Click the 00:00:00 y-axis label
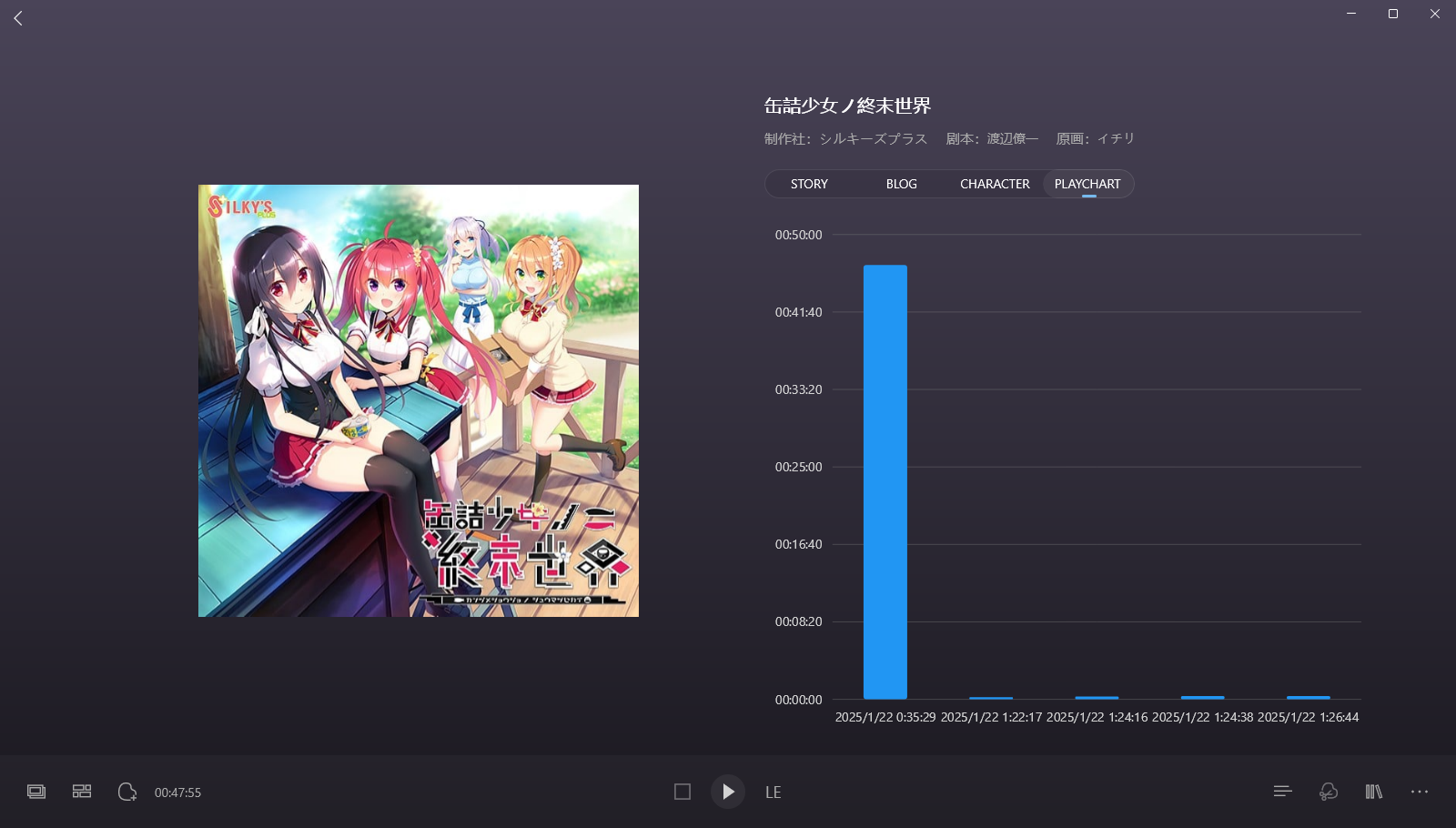The width and height of the screenshot is (1456, 828). coord(798,700)
